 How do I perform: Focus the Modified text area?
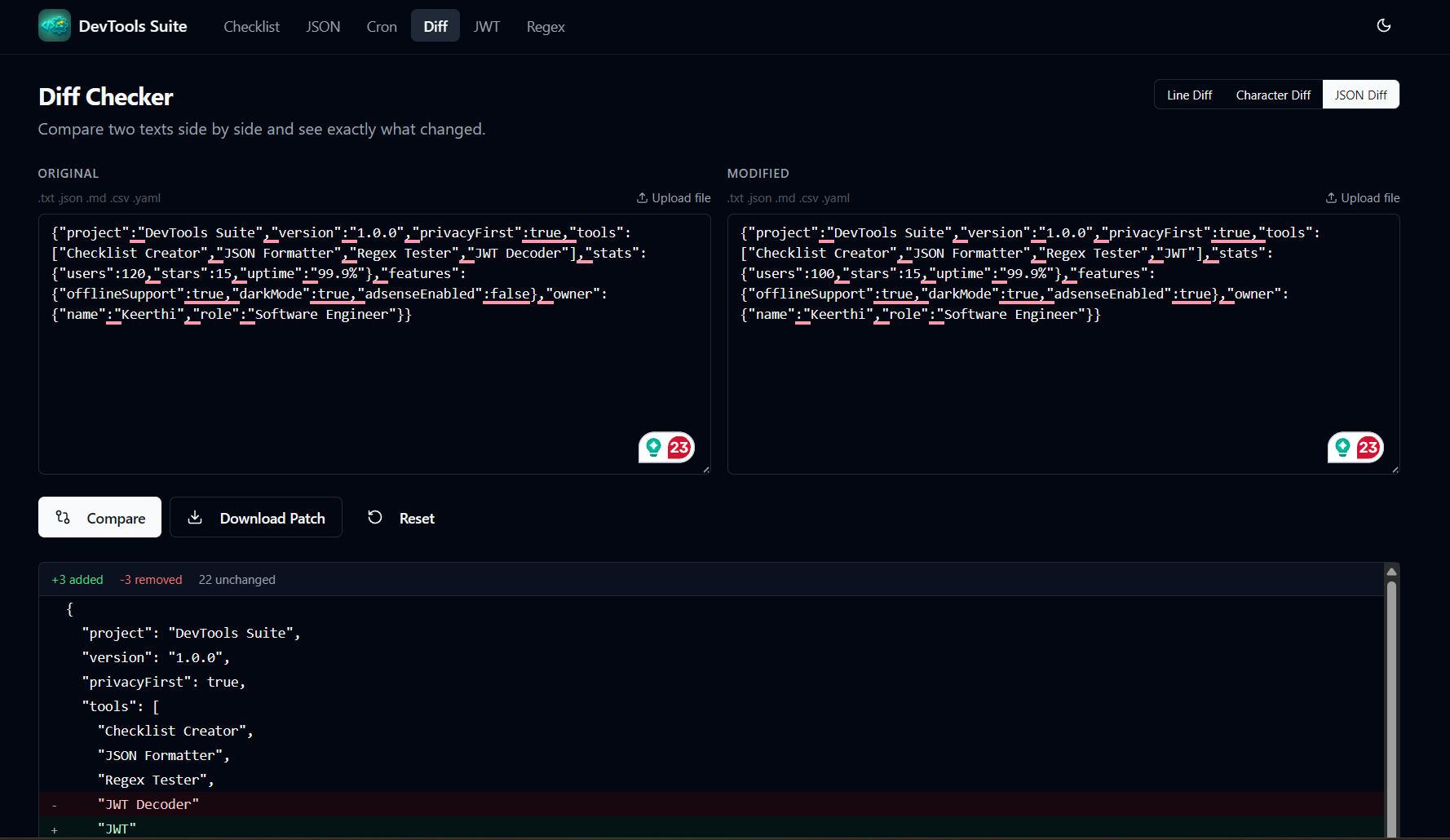1063,344
